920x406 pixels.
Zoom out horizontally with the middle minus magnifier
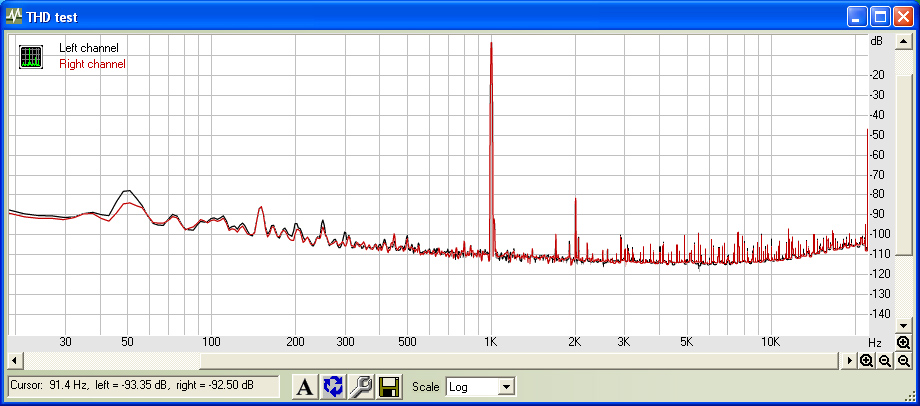pyautogui.click(x=885, y=360)
